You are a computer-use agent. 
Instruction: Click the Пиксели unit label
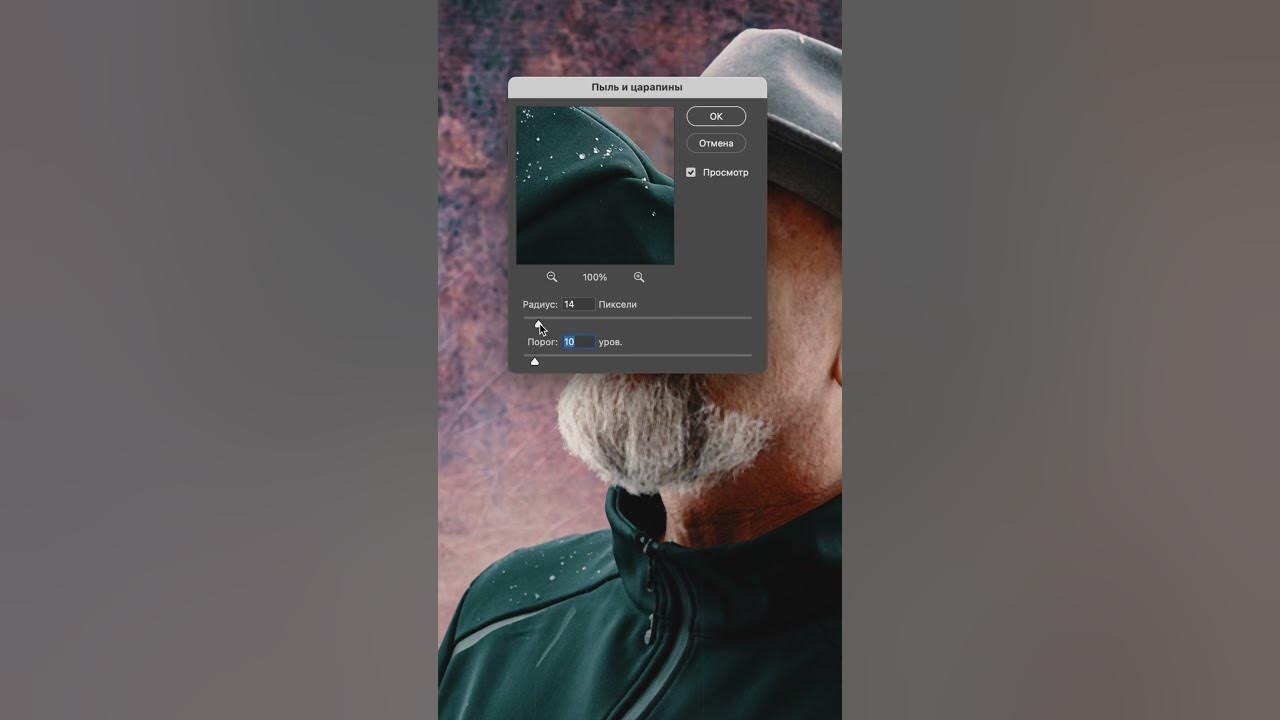click(618, 304)
